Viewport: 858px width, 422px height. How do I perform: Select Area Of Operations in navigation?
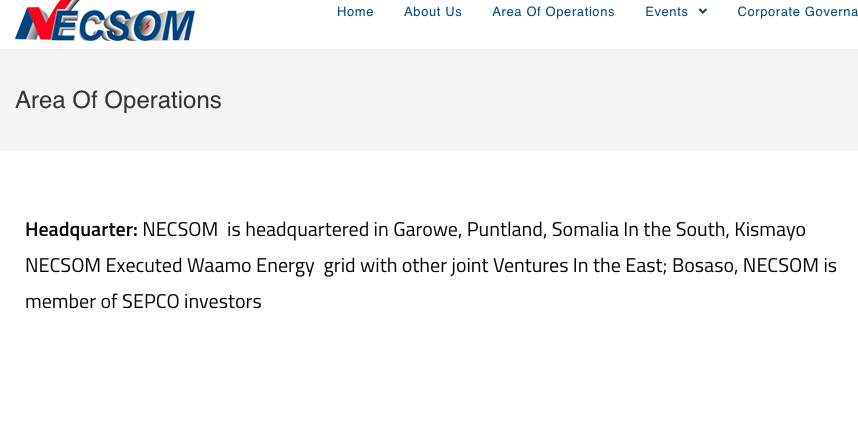(553, 12)
